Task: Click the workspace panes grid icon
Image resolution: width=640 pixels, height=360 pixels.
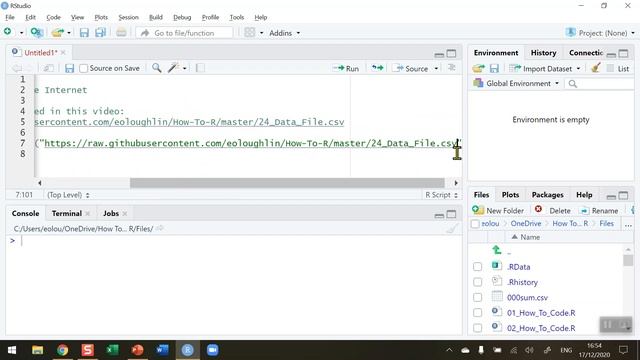Action: tap(249, 33)
